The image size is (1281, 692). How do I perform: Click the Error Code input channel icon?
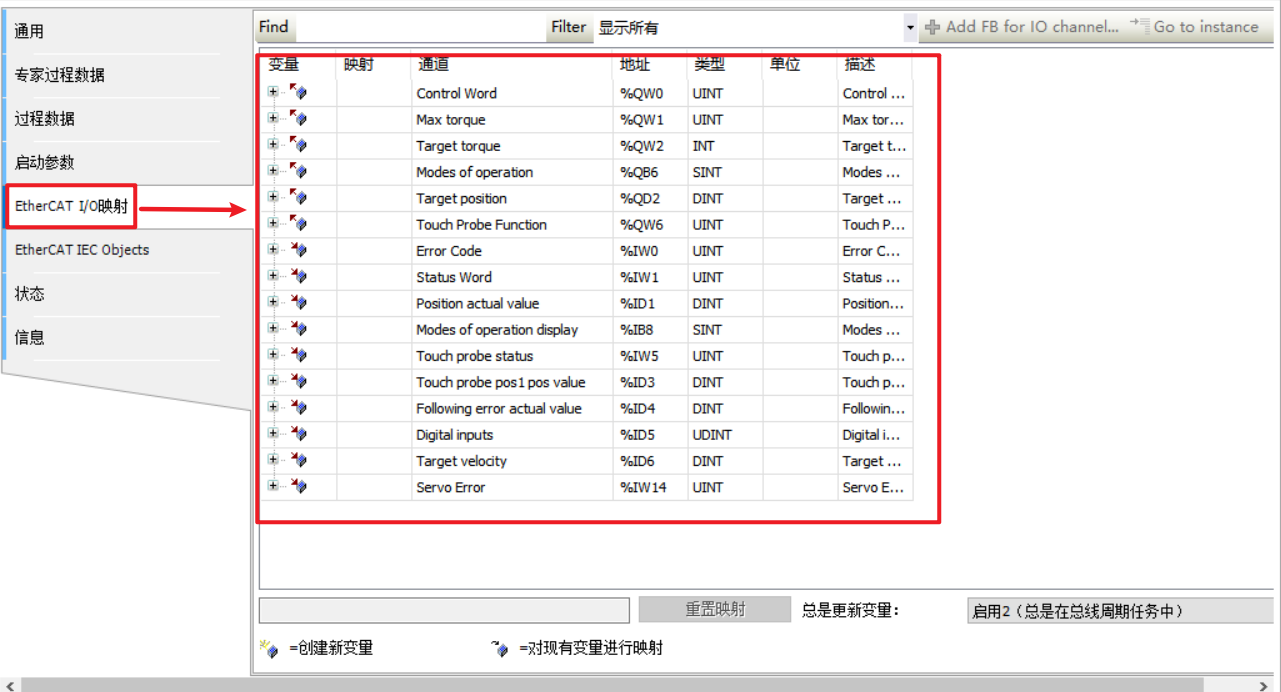(x=299, y=250)
